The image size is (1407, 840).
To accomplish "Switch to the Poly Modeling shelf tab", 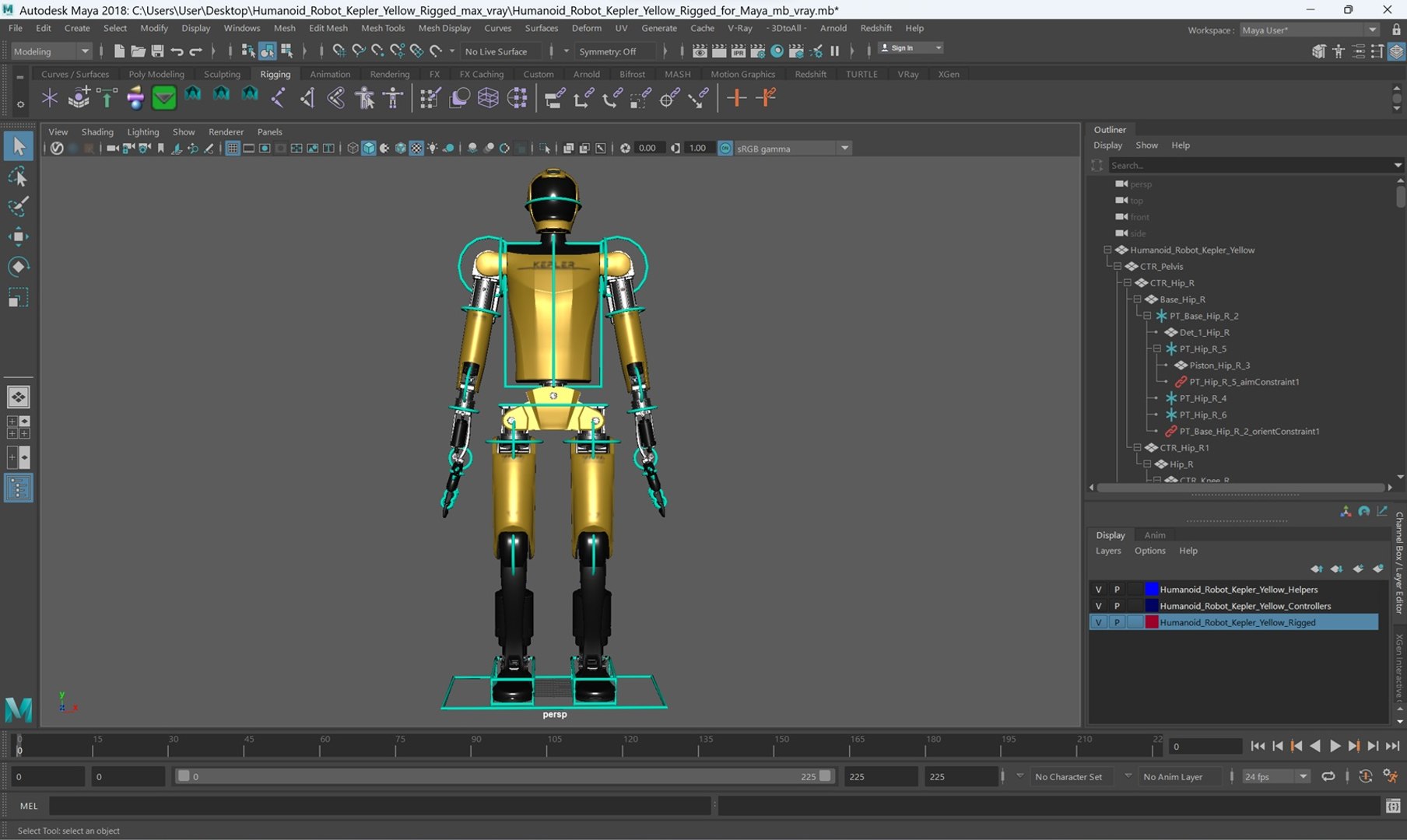I will (156, 74).
